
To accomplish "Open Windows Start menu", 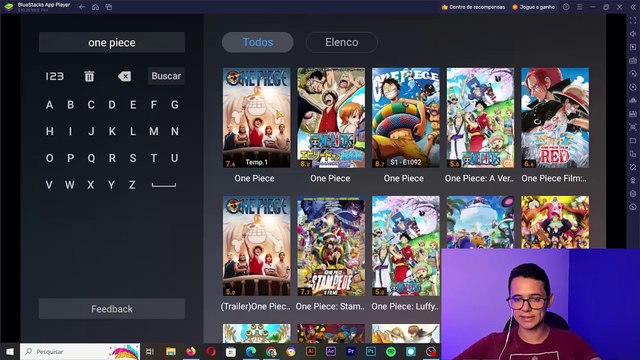I will point(10,351).
